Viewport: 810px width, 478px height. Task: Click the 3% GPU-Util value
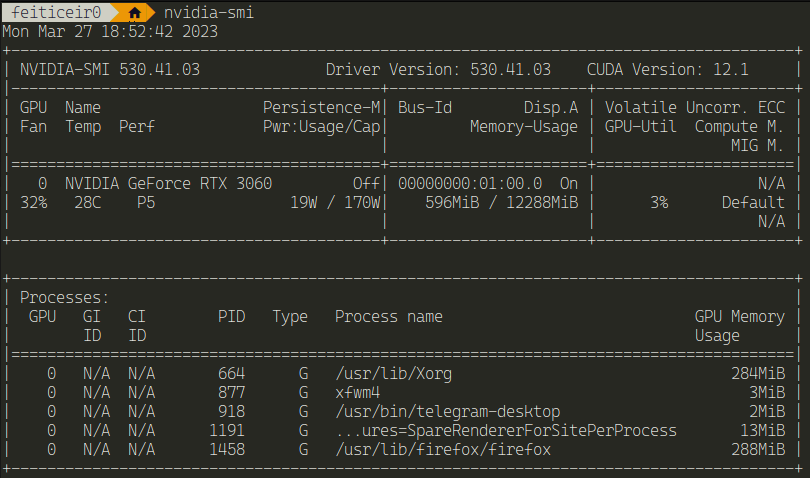[657, 203]
